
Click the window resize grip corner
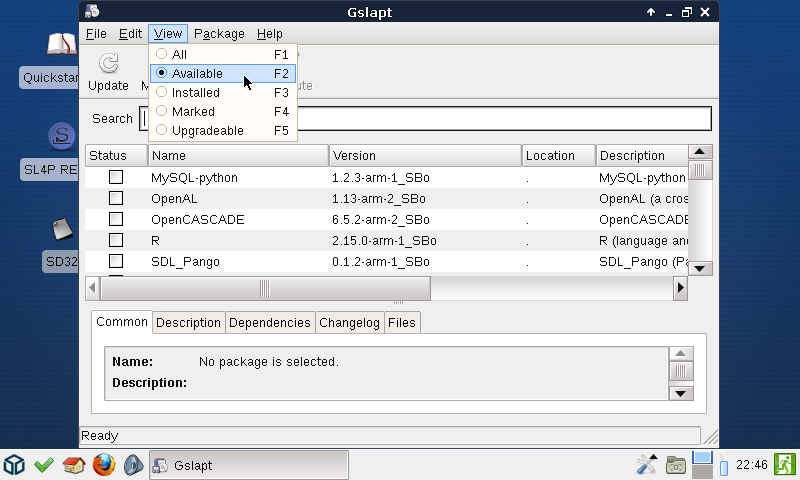(710, 436)
